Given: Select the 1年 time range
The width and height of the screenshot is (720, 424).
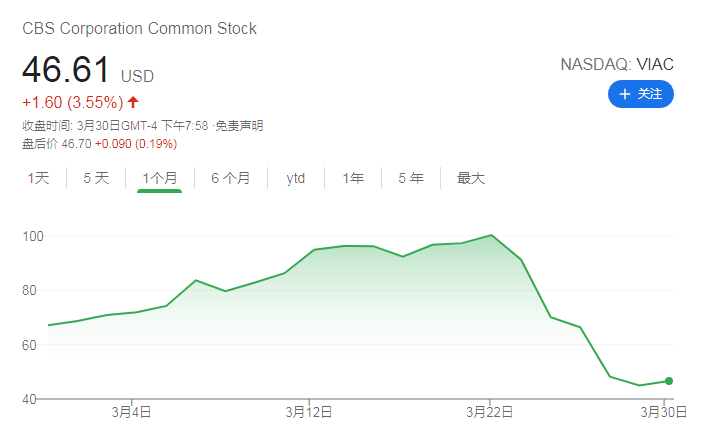Looking at the screenshot, I should 353,178.
